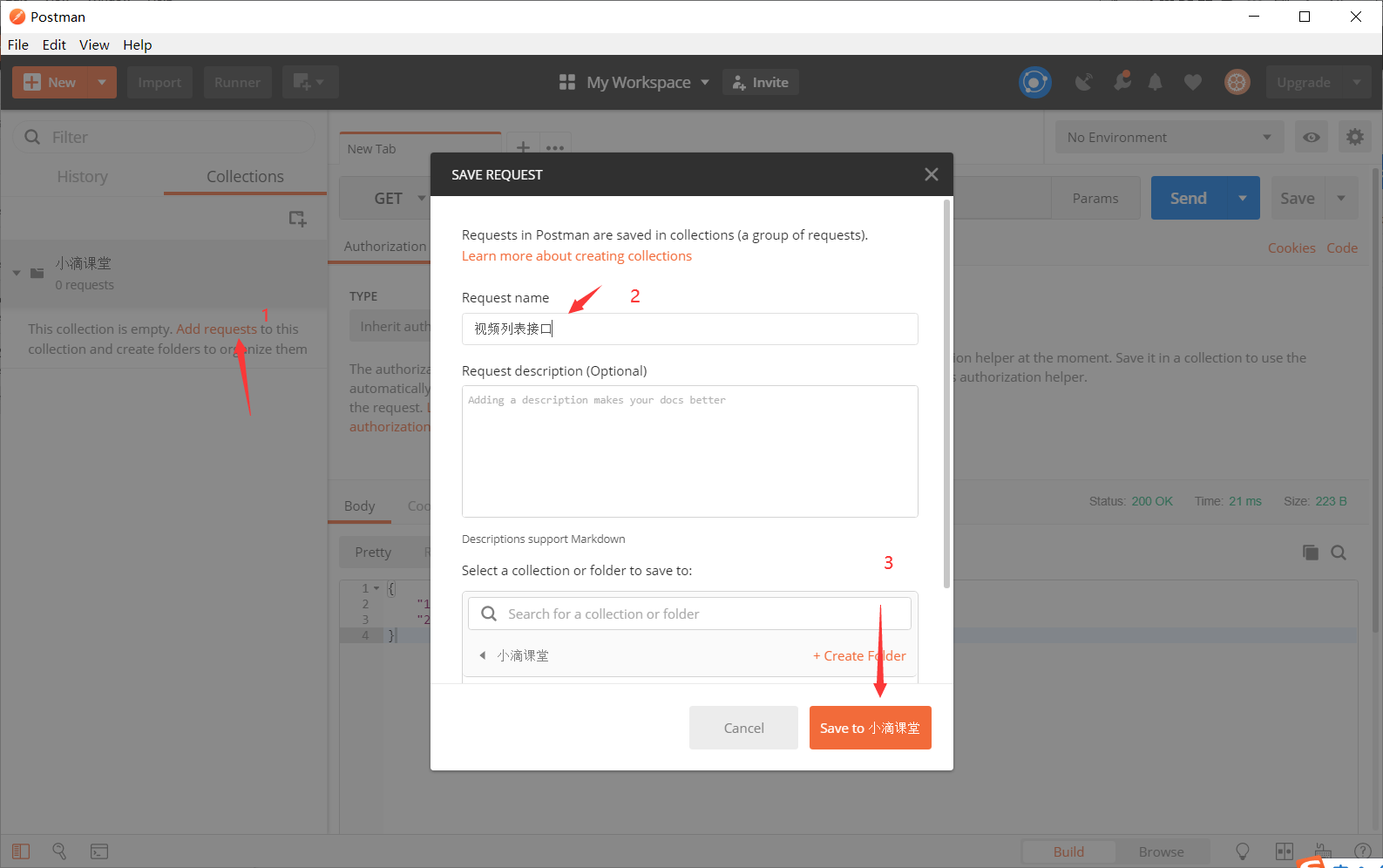Select the Authorization tab
Image resolution: width=1383 pixels, height=868 pixels.
[x=384, y=246]
